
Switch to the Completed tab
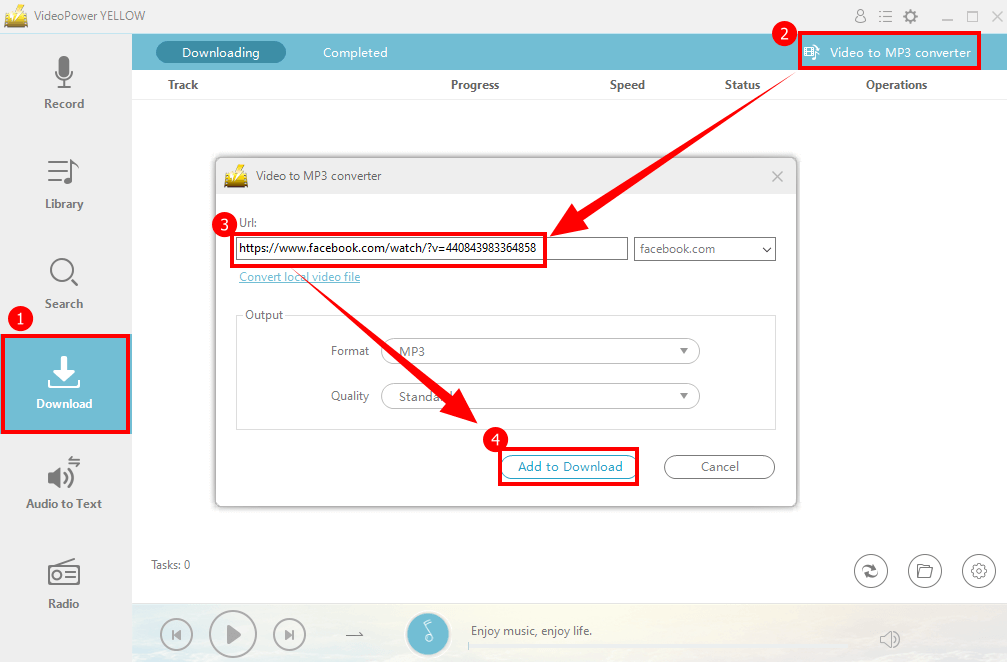tap(355, 53)
